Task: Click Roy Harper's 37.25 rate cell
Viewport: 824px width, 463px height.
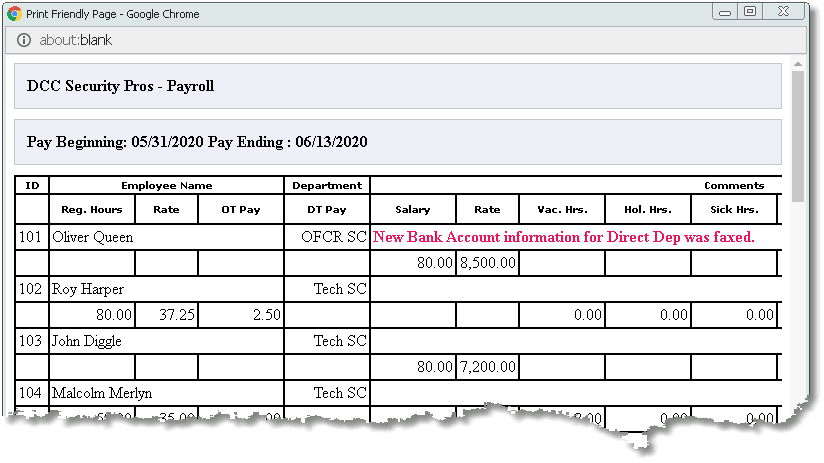Action: (x=167, y=315)
